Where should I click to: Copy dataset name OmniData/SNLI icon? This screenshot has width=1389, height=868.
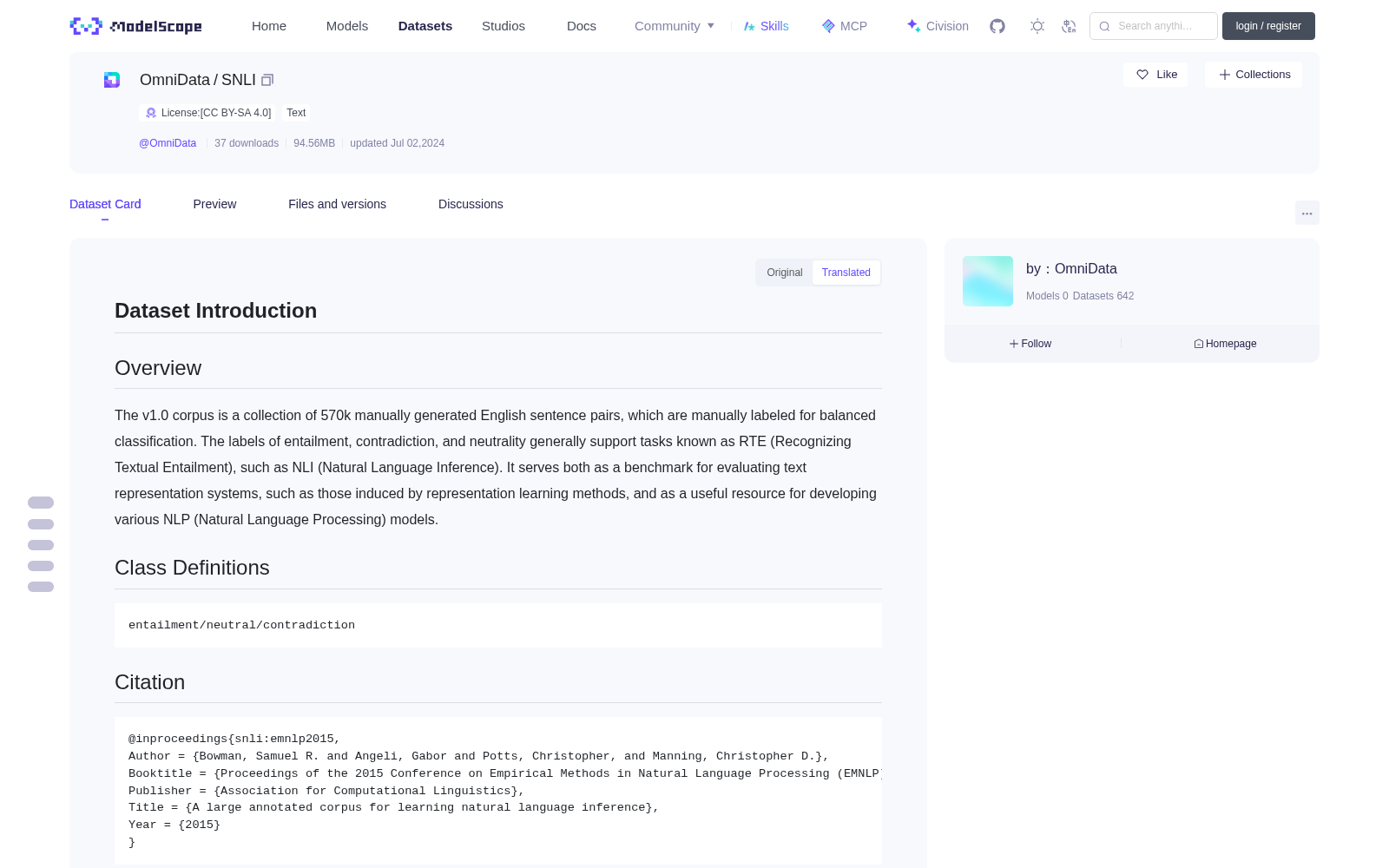[267, 80]
